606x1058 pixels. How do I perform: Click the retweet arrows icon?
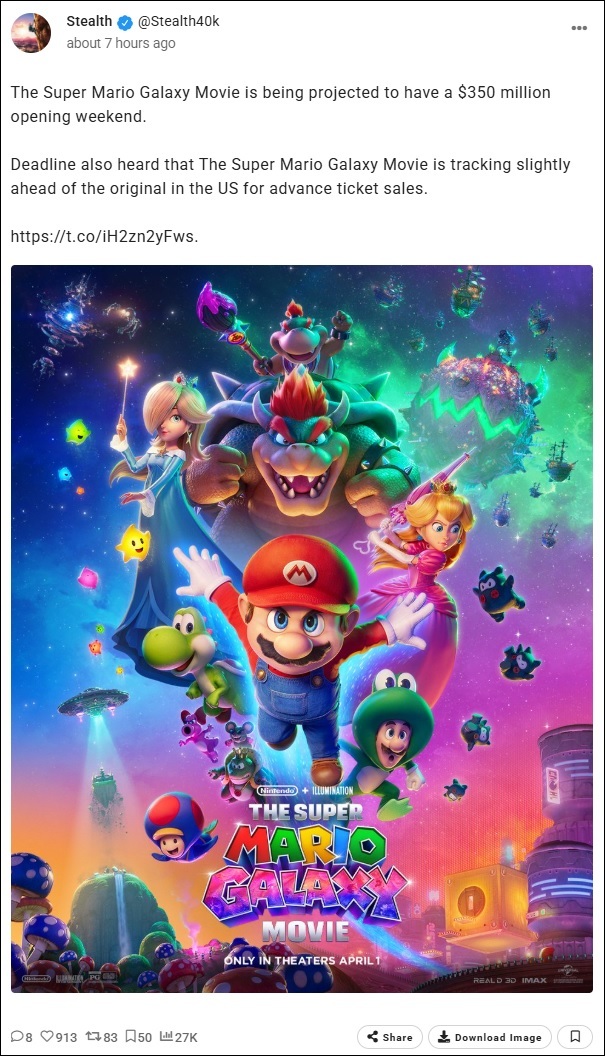(93, 1036)
